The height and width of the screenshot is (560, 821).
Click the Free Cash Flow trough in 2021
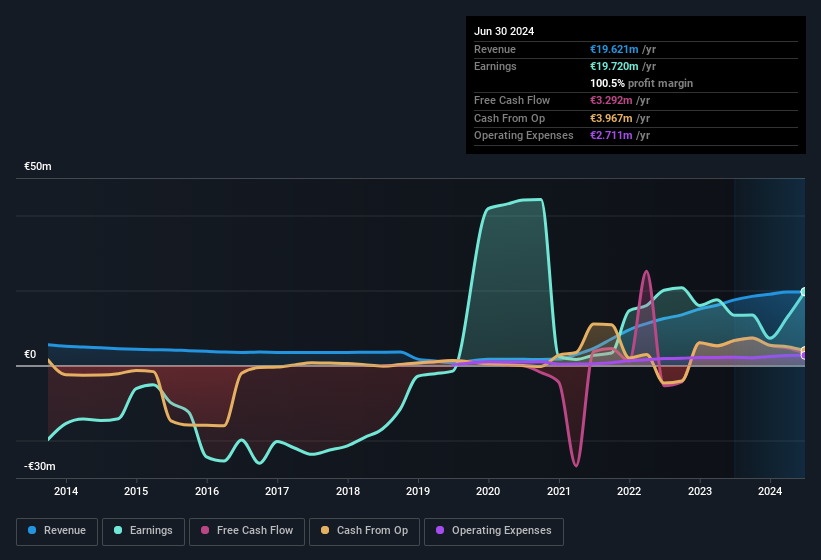(576, 465)
